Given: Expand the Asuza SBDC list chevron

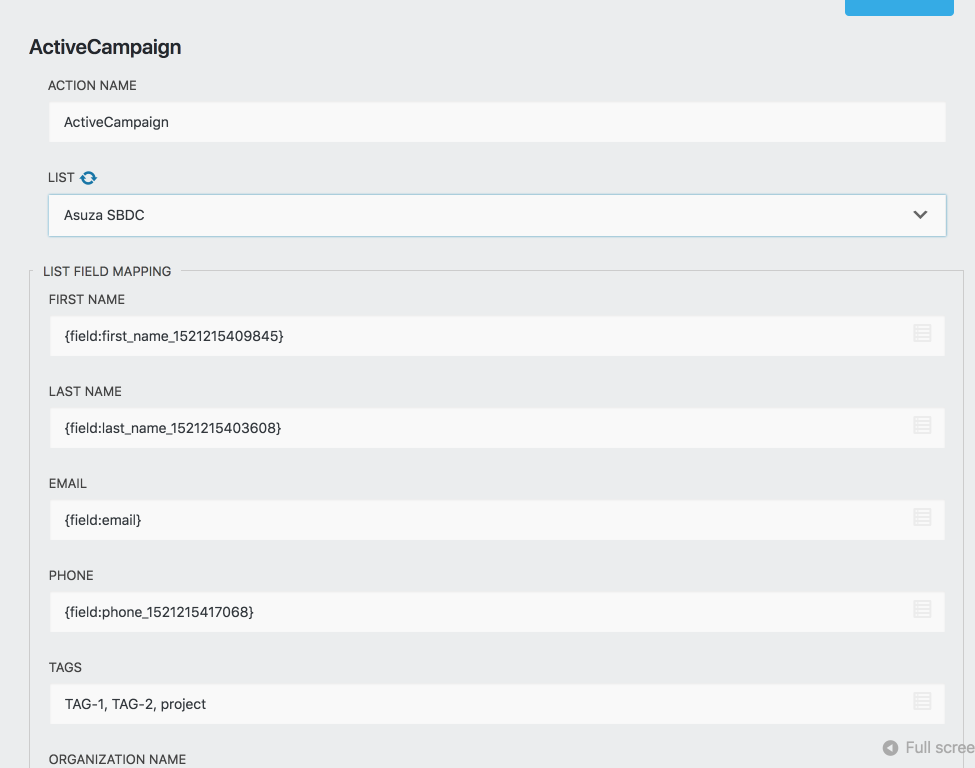Looking at the screenshot, I should (920, 215).
